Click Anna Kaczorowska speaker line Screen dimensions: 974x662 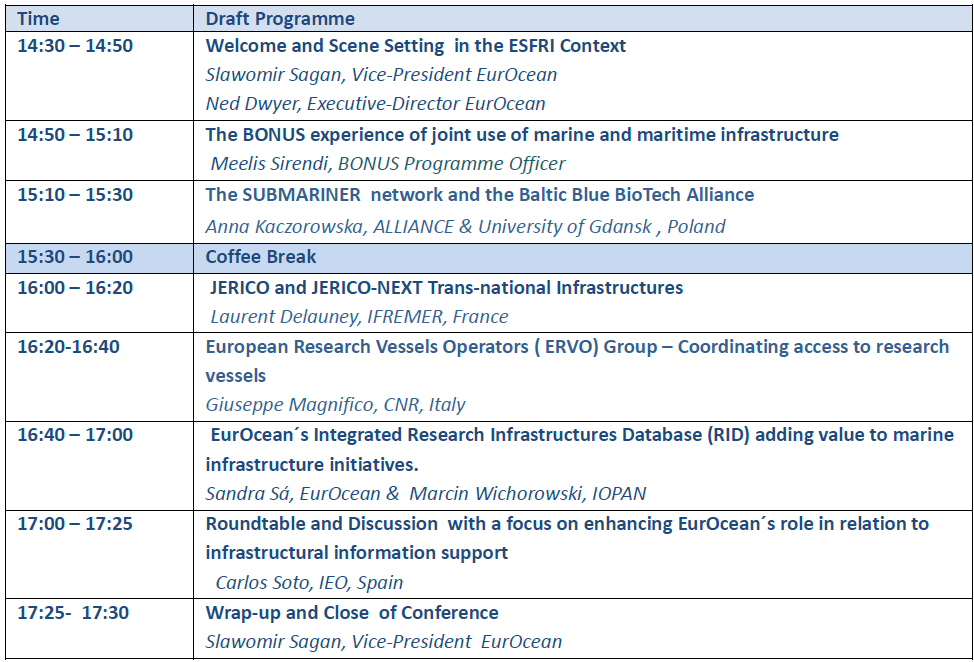click(465, 227)
